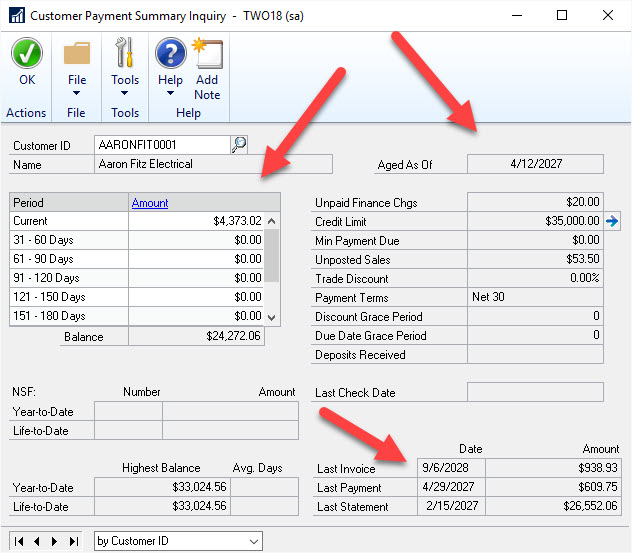
Task: Go to the last record navigation button
Action: (73, 541)
